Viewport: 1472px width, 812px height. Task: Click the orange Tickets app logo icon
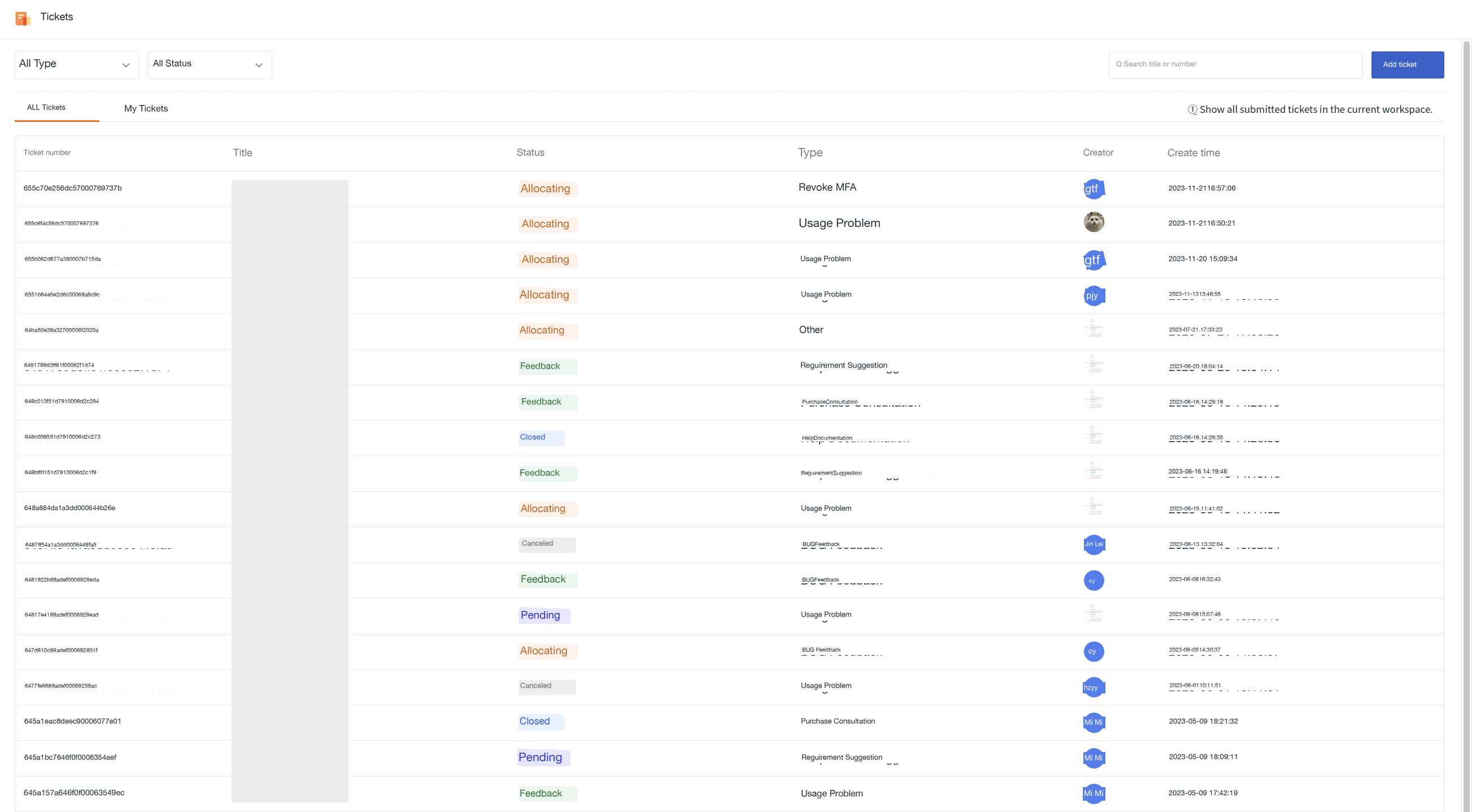[x=23, y=18]
